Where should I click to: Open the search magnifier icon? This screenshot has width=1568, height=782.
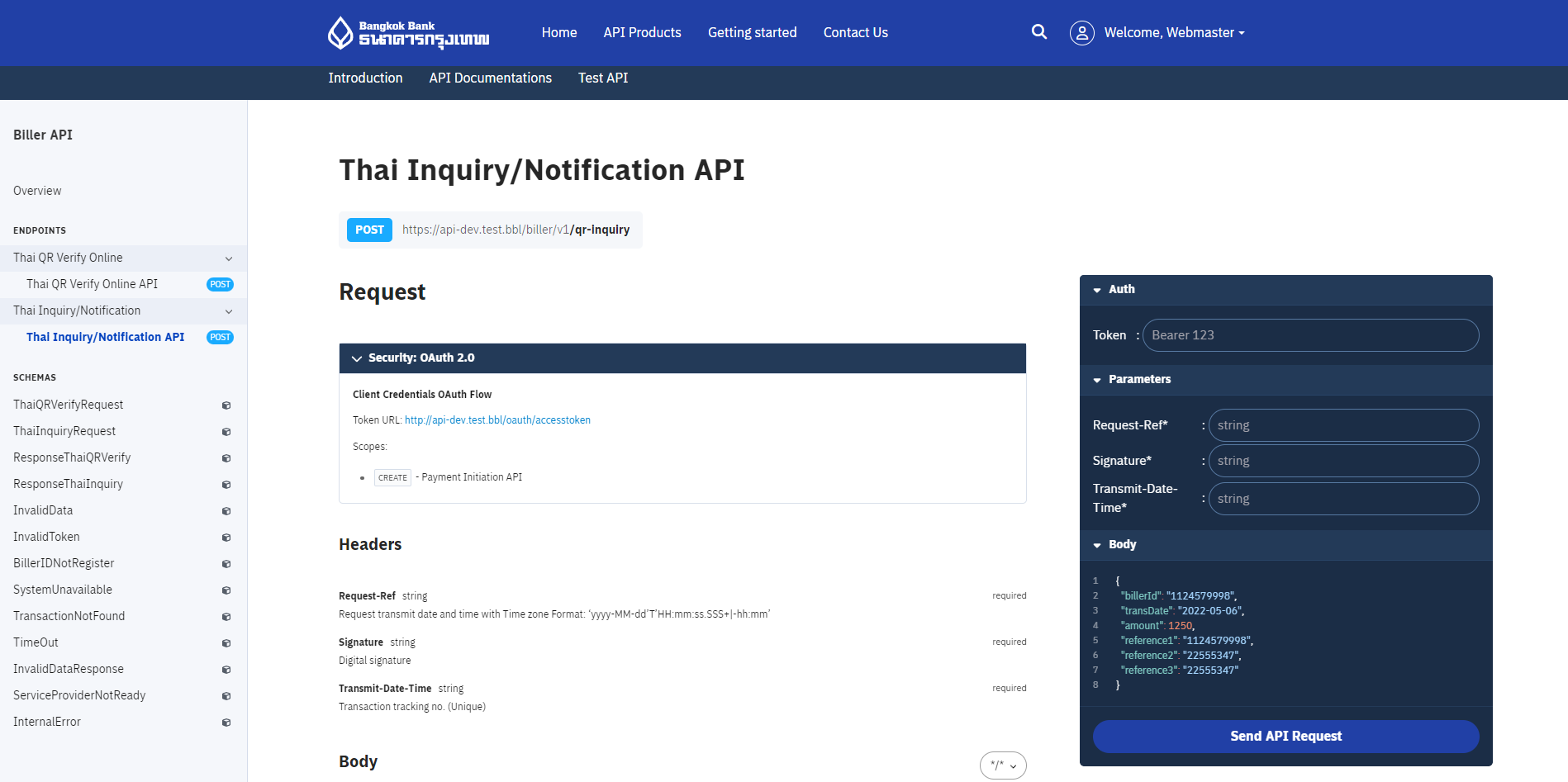1039,32
